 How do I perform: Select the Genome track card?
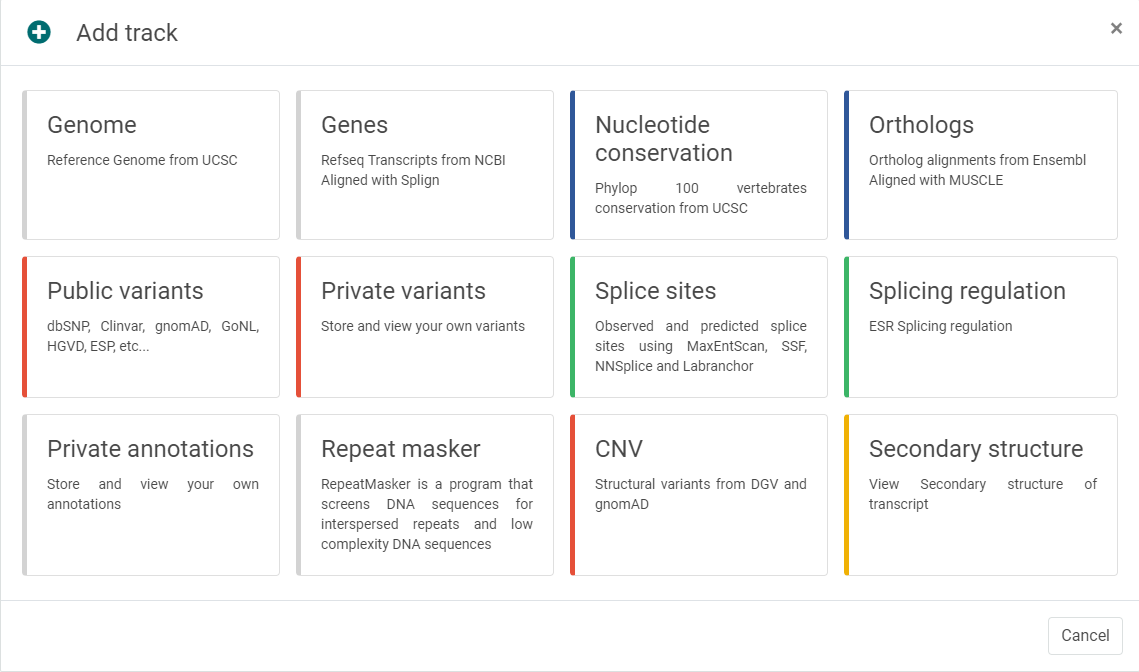151,165
